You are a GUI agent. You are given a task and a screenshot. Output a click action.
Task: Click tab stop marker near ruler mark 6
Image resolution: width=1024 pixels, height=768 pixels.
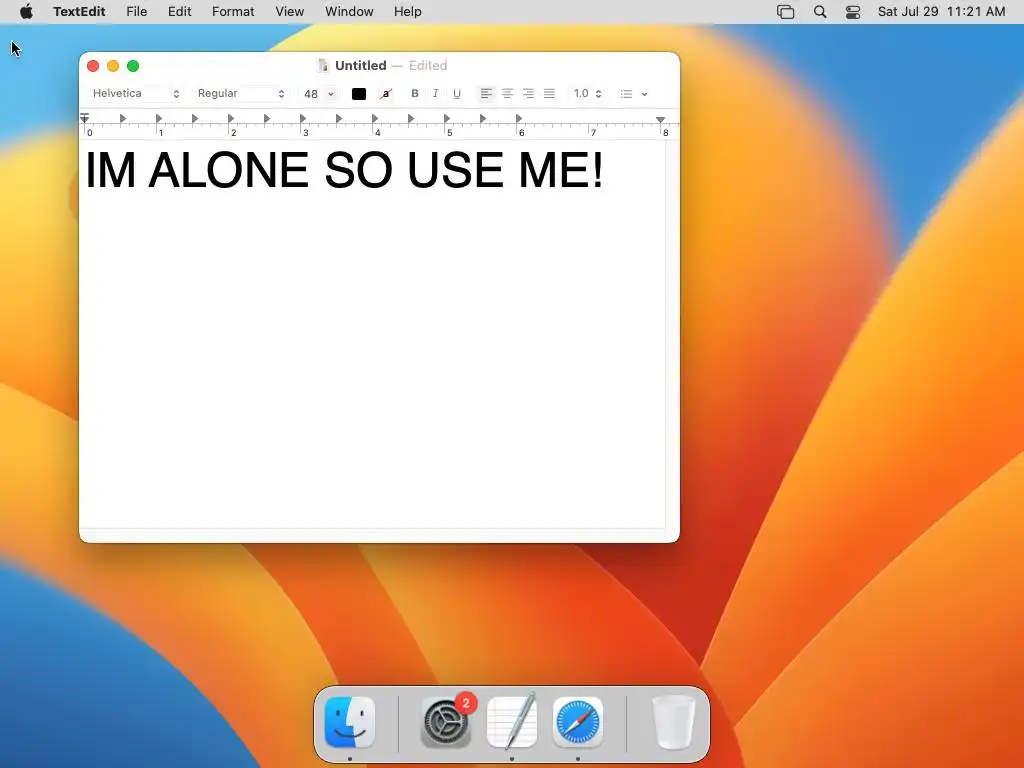(x=519, y=118)
